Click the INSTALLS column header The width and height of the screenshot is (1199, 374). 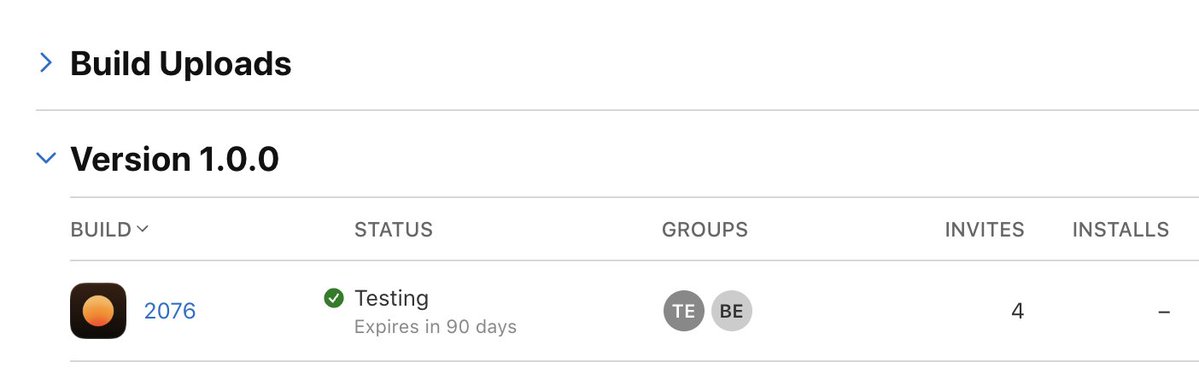click(x=1120, y=229)
